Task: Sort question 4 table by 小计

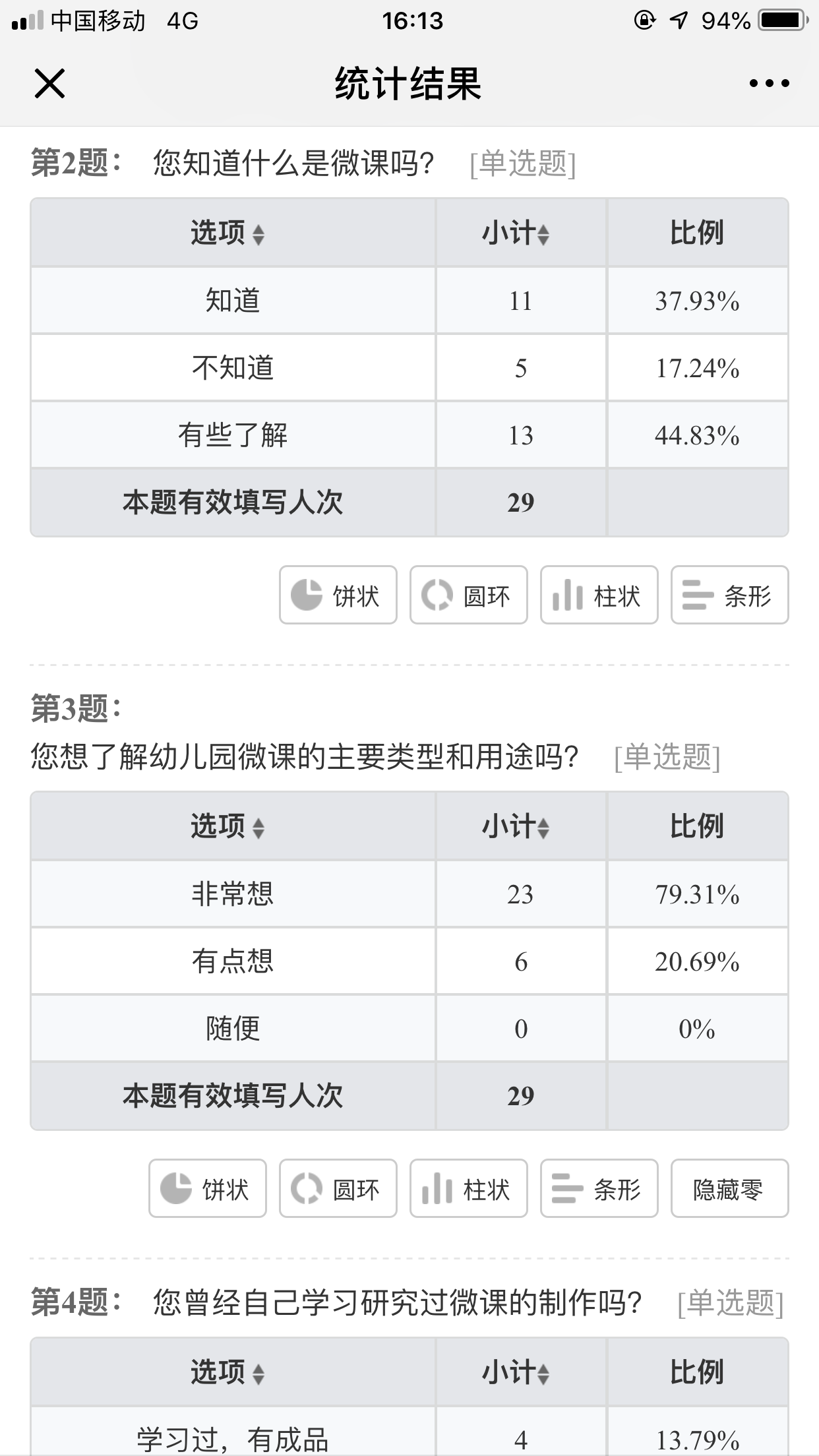Action: click(516, 1372)
